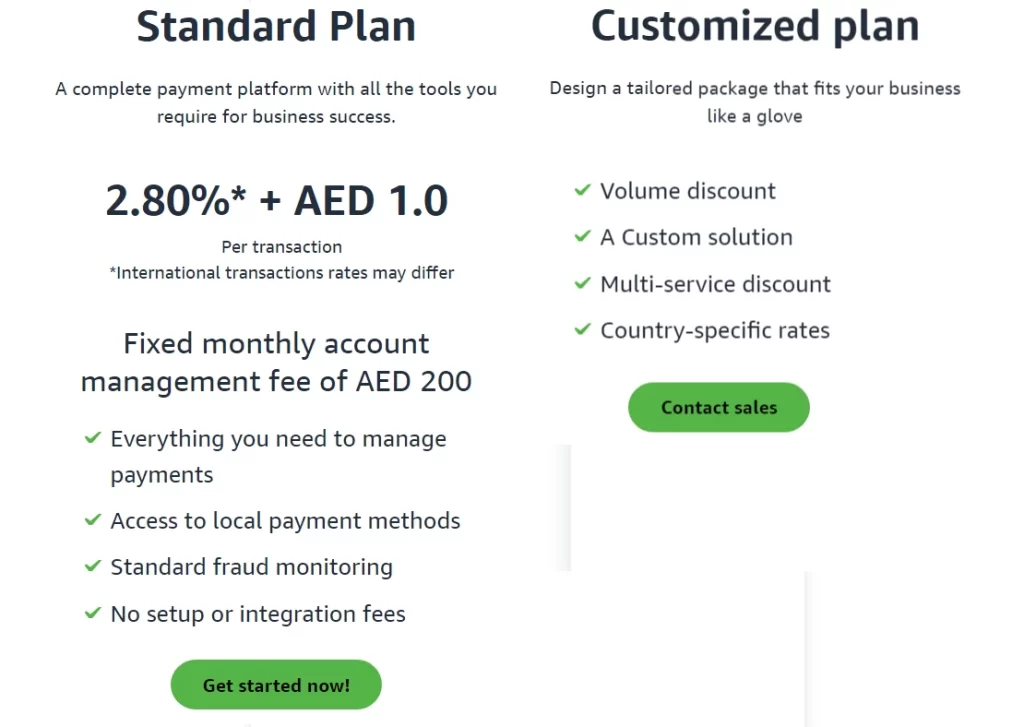Click checkmark beside "Everything you need to manage payments"
The width and height of the screenshot is (1024, 727).
pyautogui.click(x=93, y=438)
